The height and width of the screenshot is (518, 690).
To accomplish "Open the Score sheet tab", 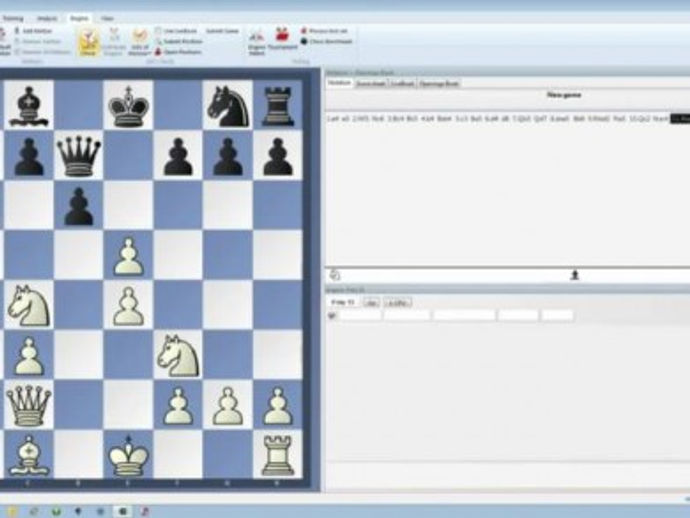I will (371, 84).
